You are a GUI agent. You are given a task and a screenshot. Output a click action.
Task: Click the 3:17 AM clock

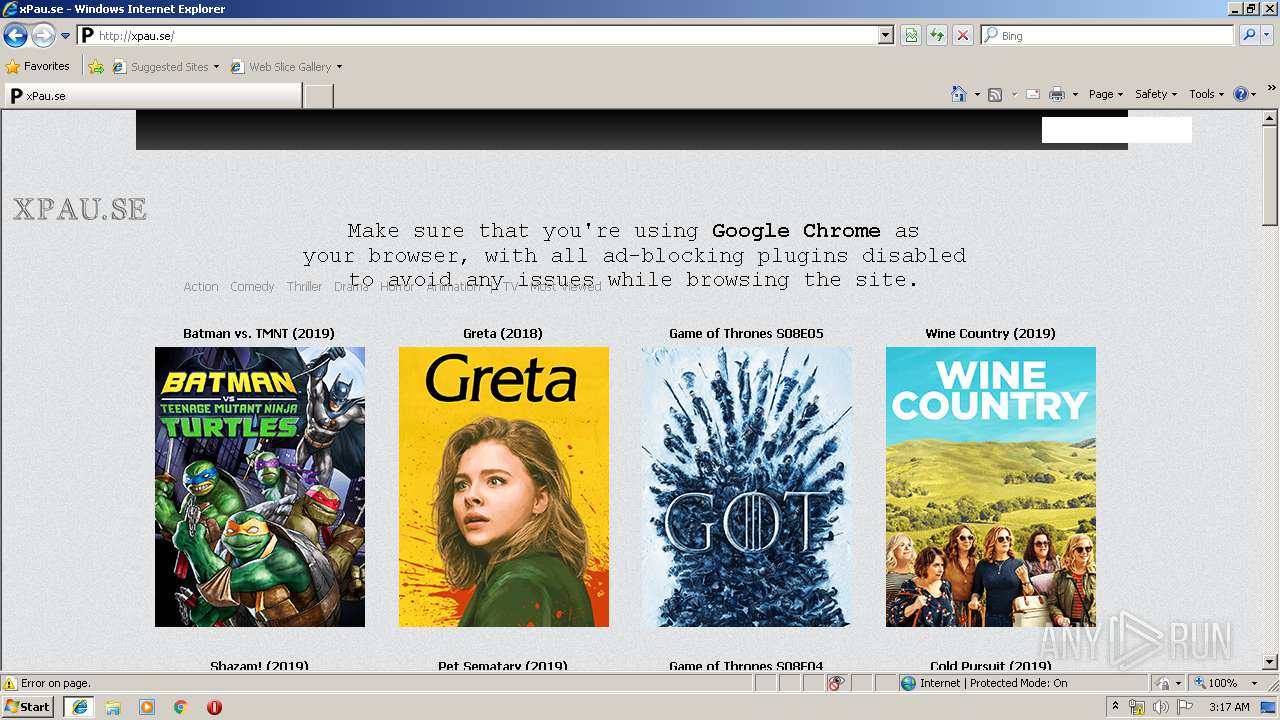[1229, 707]
